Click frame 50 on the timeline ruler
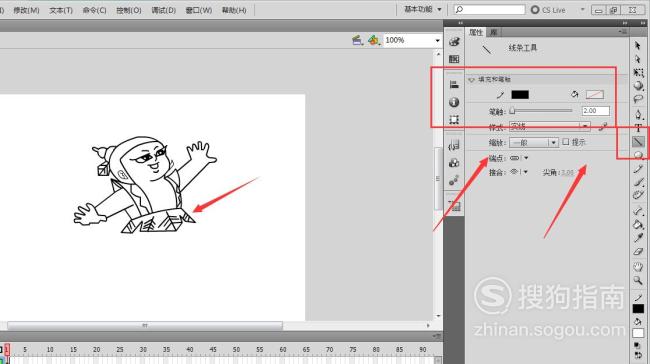The image size is (650, 364). pyautogui.click(x=236, y=349)
